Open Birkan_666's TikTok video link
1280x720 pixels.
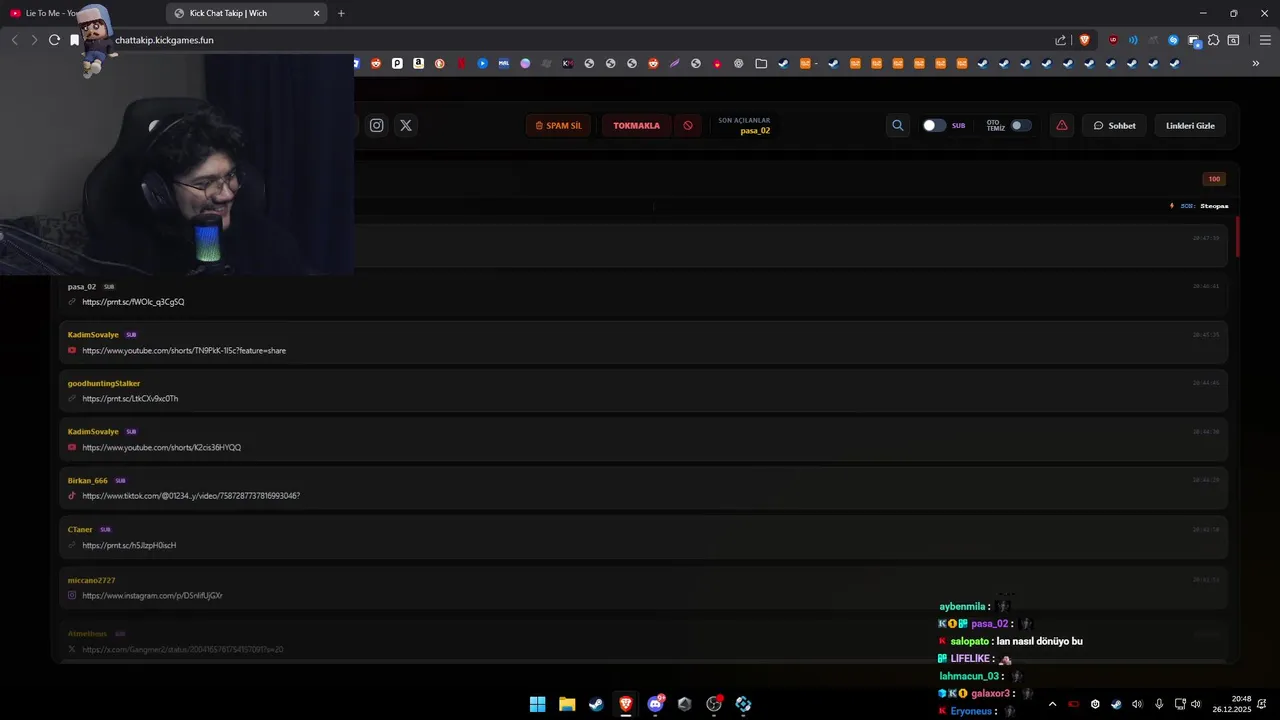point(191,496)
